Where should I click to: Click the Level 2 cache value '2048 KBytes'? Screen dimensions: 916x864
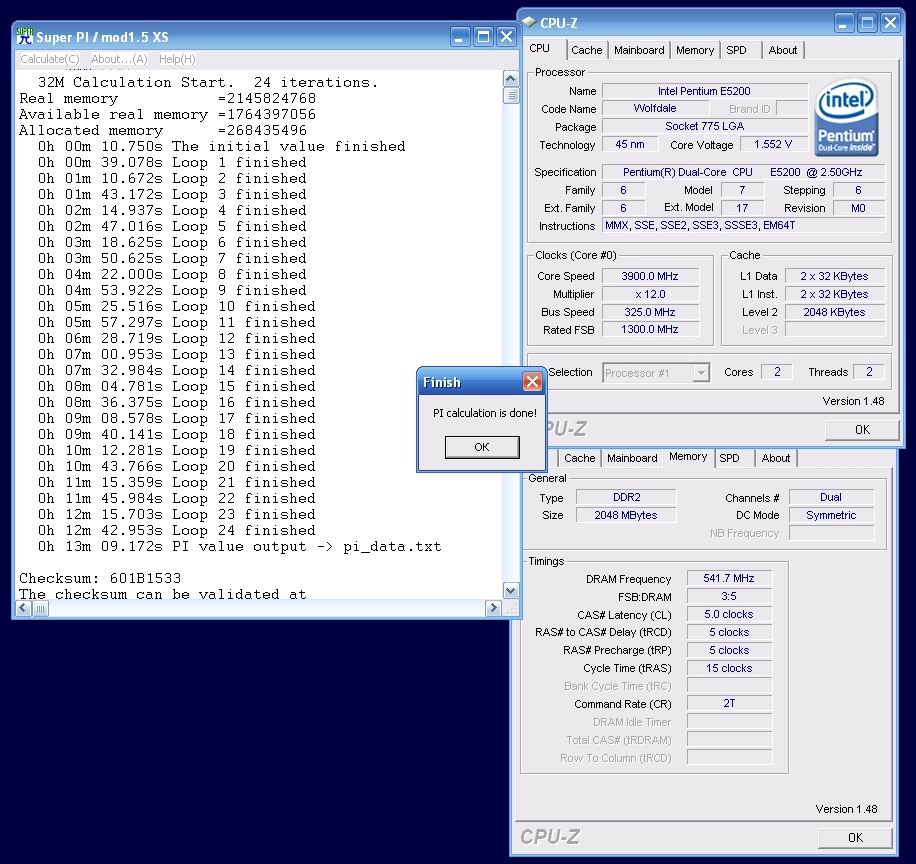click(x=834, y=313)
